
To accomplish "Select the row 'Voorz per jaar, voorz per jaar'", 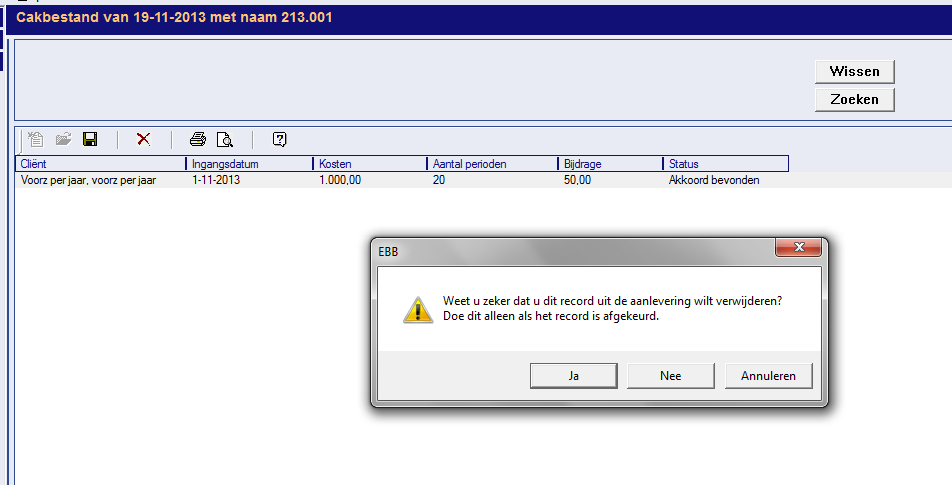I will tap(100, 181).
